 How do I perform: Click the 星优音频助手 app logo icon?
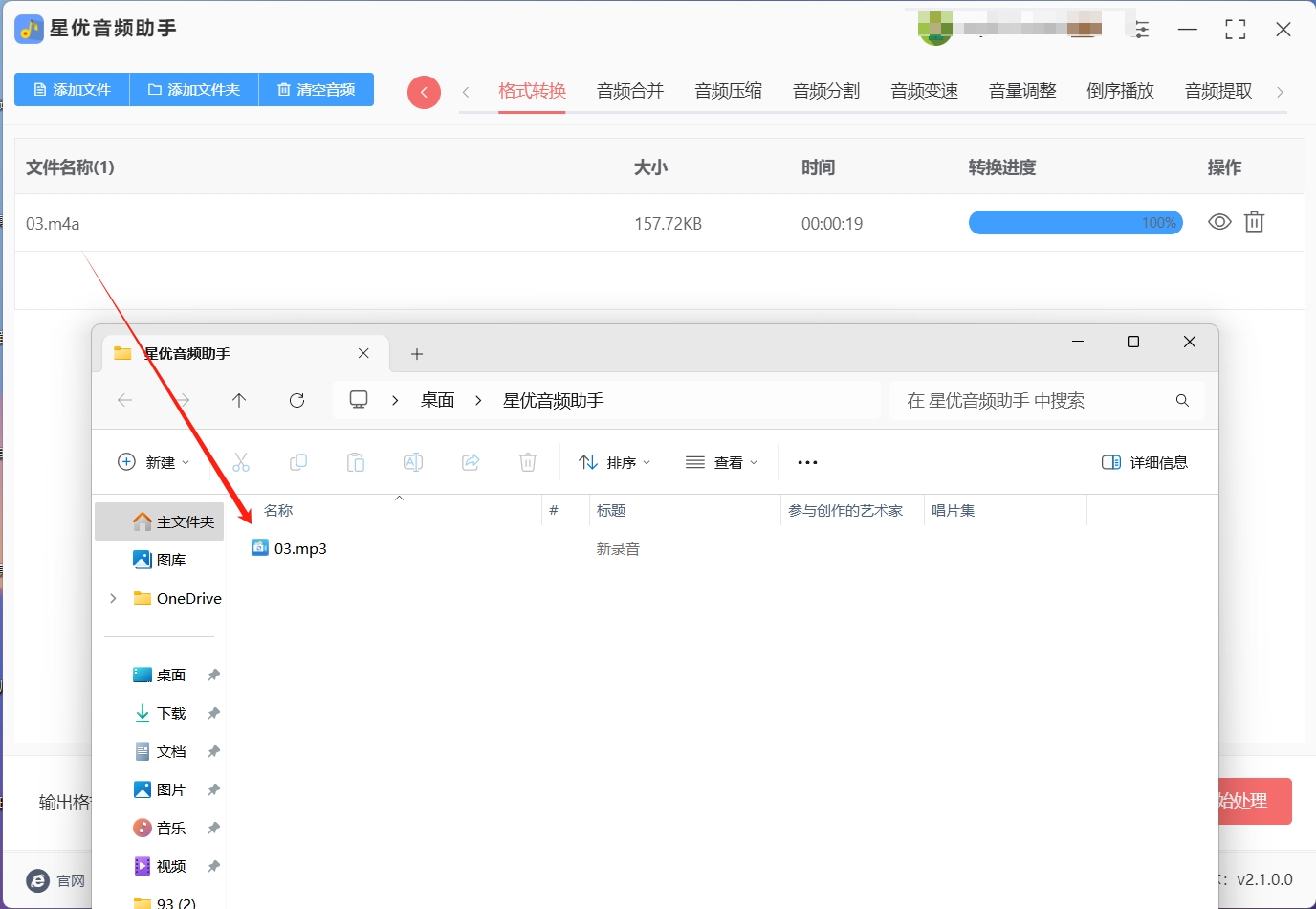tap(29, 29)
